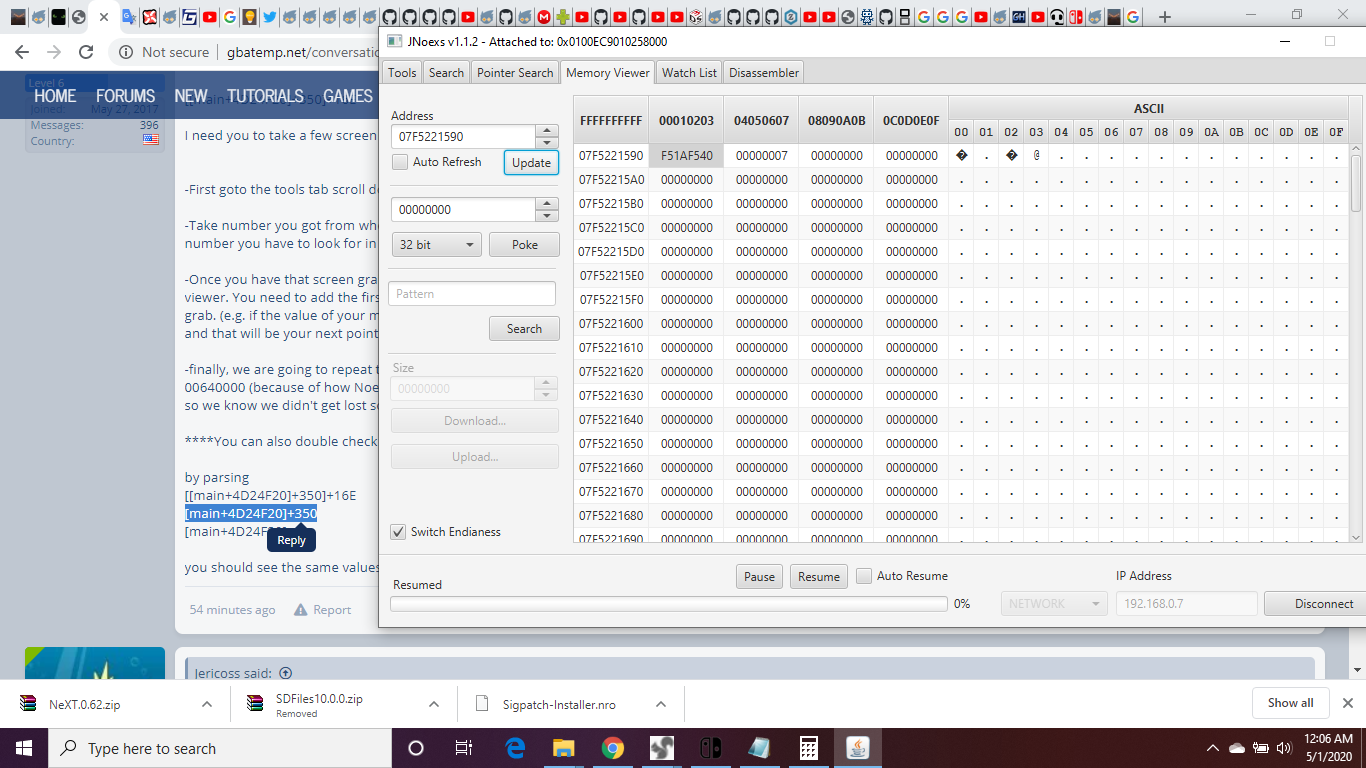The image size is (1366, 768).
Task: Click the Update button
Action: pos(531,162)
